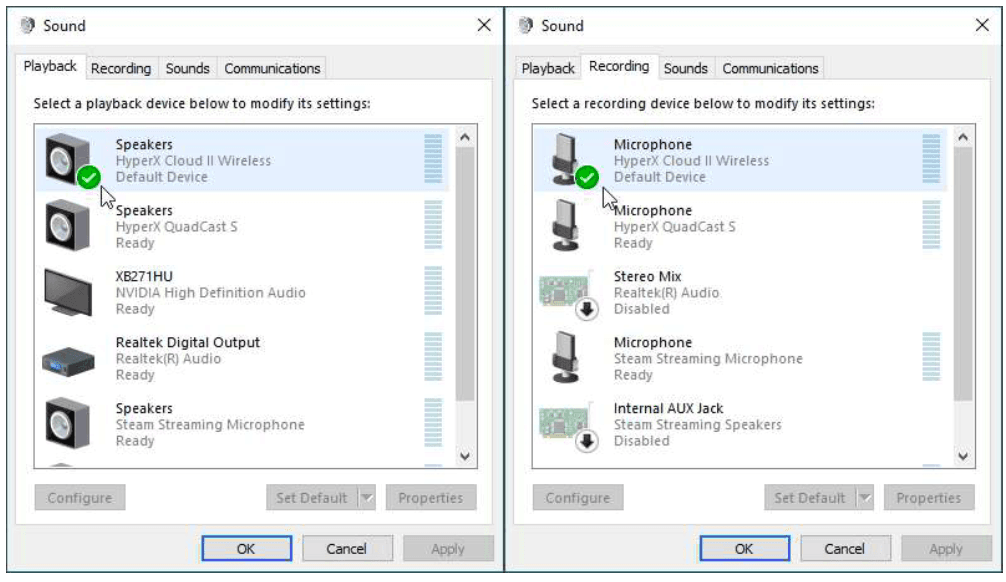Select the Steam Streaming Microphone speaker icon
Screen dimensions: 1006x582
[x=68, y=424]
